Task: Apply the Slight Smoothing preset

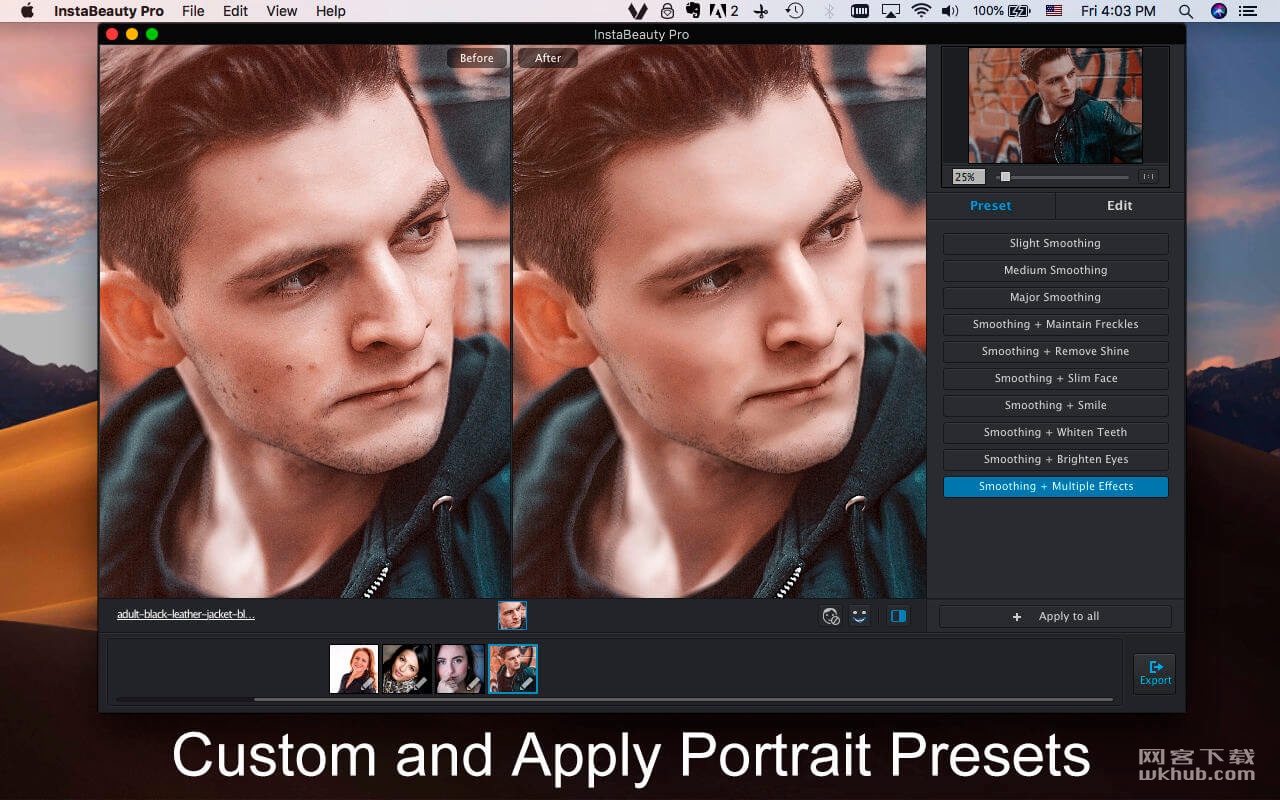Action: (x=1055, y=243)
